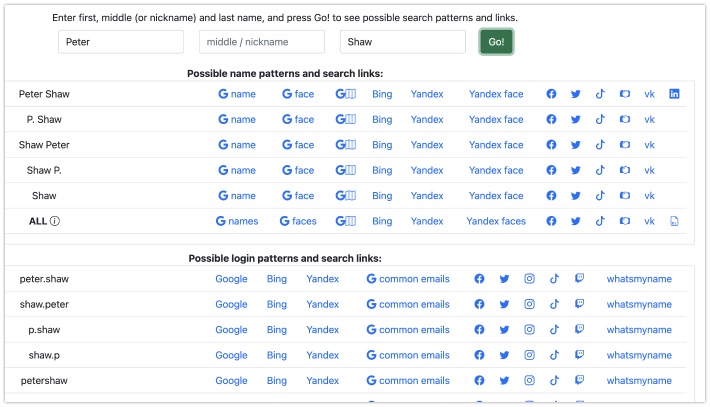
Task: Select the 'Shaw Peter' name pattern text
Action: click(x=44, y=145)
